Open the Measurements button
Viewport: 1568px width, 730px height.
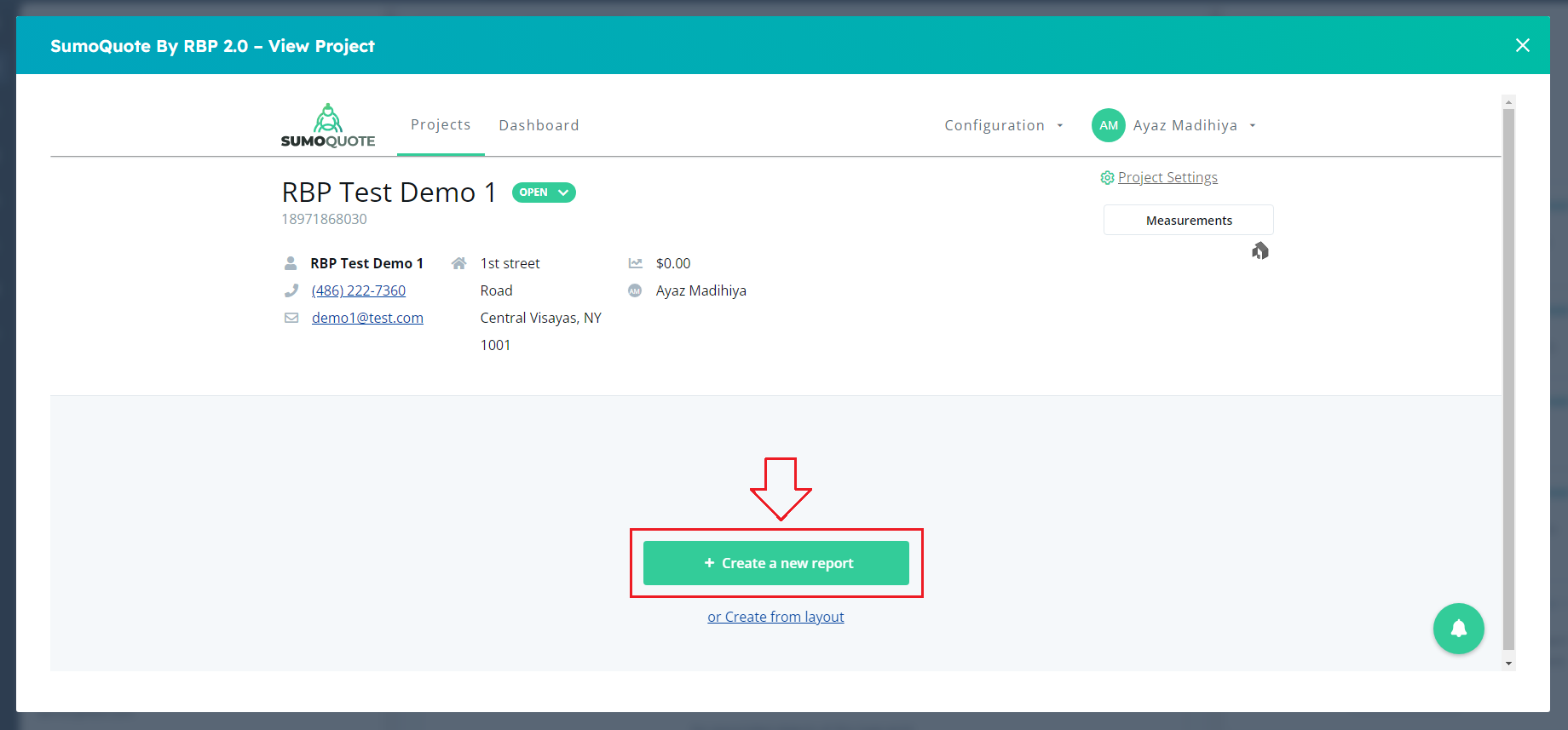[1189, 220]
